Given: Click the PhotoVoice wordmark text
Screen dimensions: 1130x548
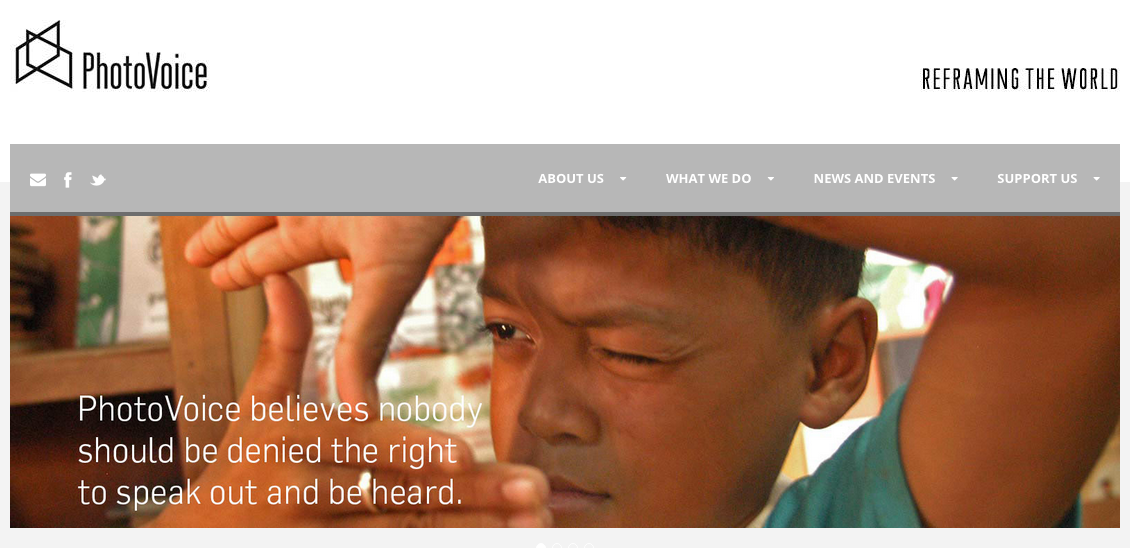Looking at the screenshot, I should click(x=144, y=71).
